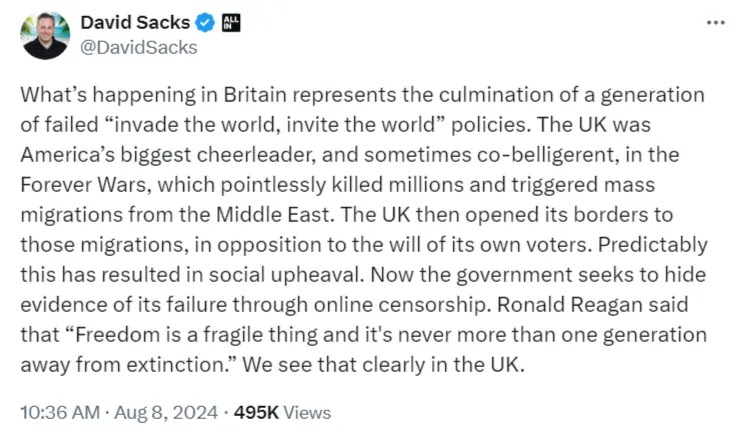The width and height of the screenshot is (747, 434).
Task: Click the word "Britain" in the first line
Action: click(255, 95)
